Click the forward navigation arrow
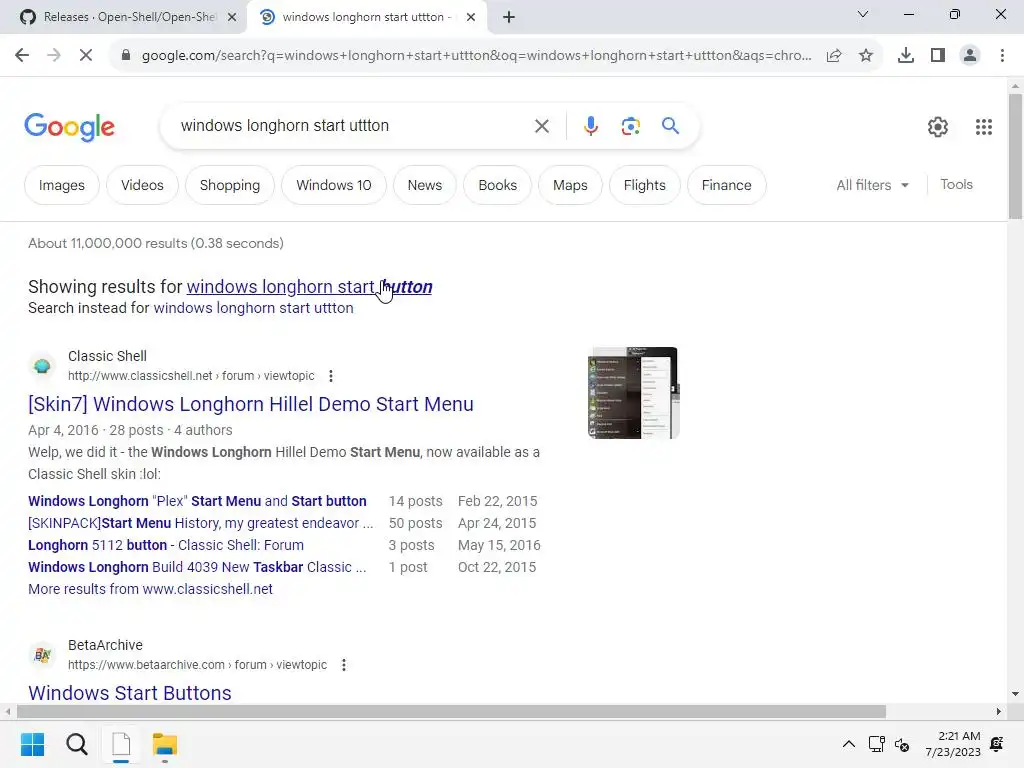 [x=54, y=56]
